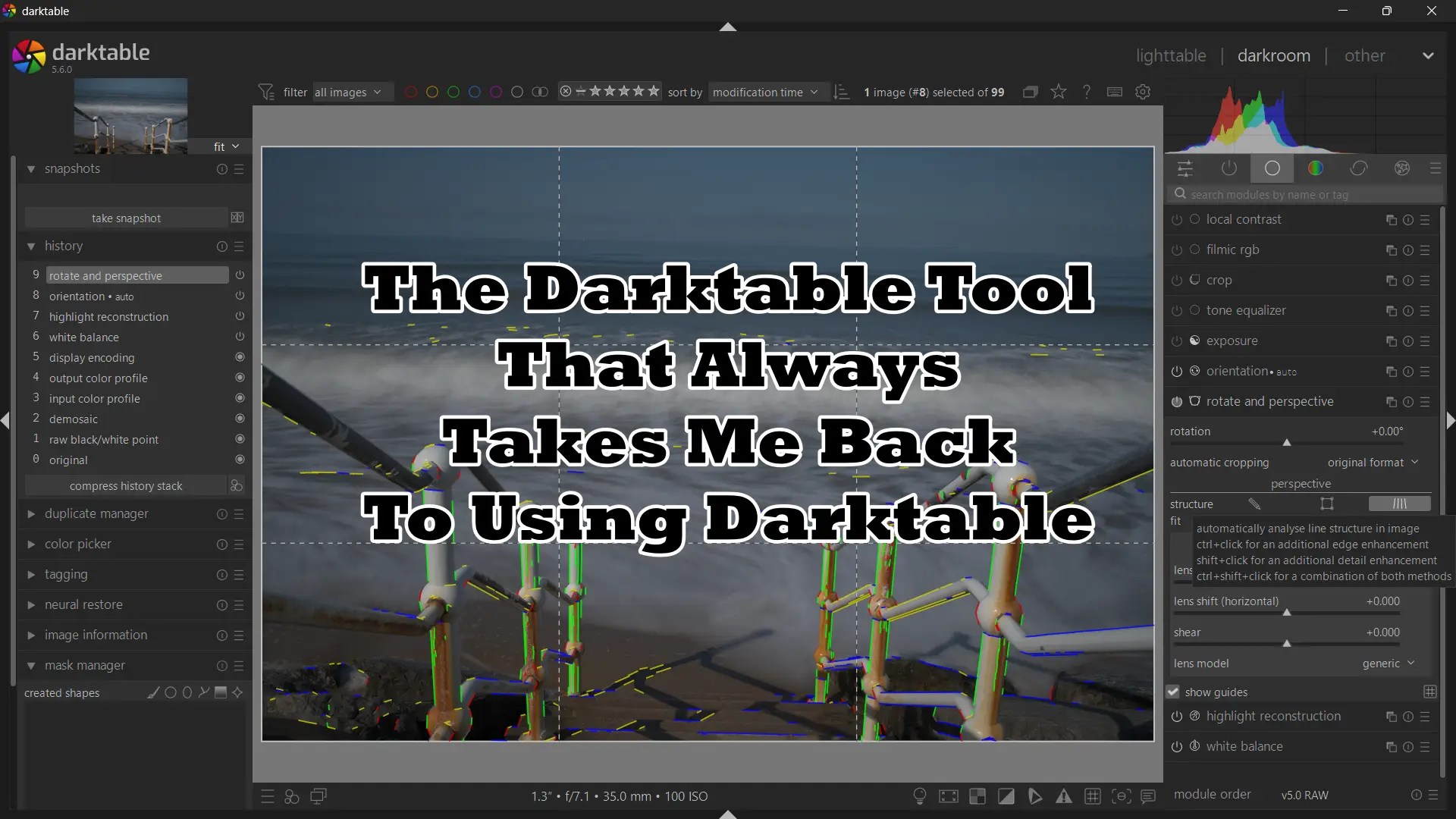Select highlight reconstruction history item
The image size is (1456, 819).
click(136, 317)
